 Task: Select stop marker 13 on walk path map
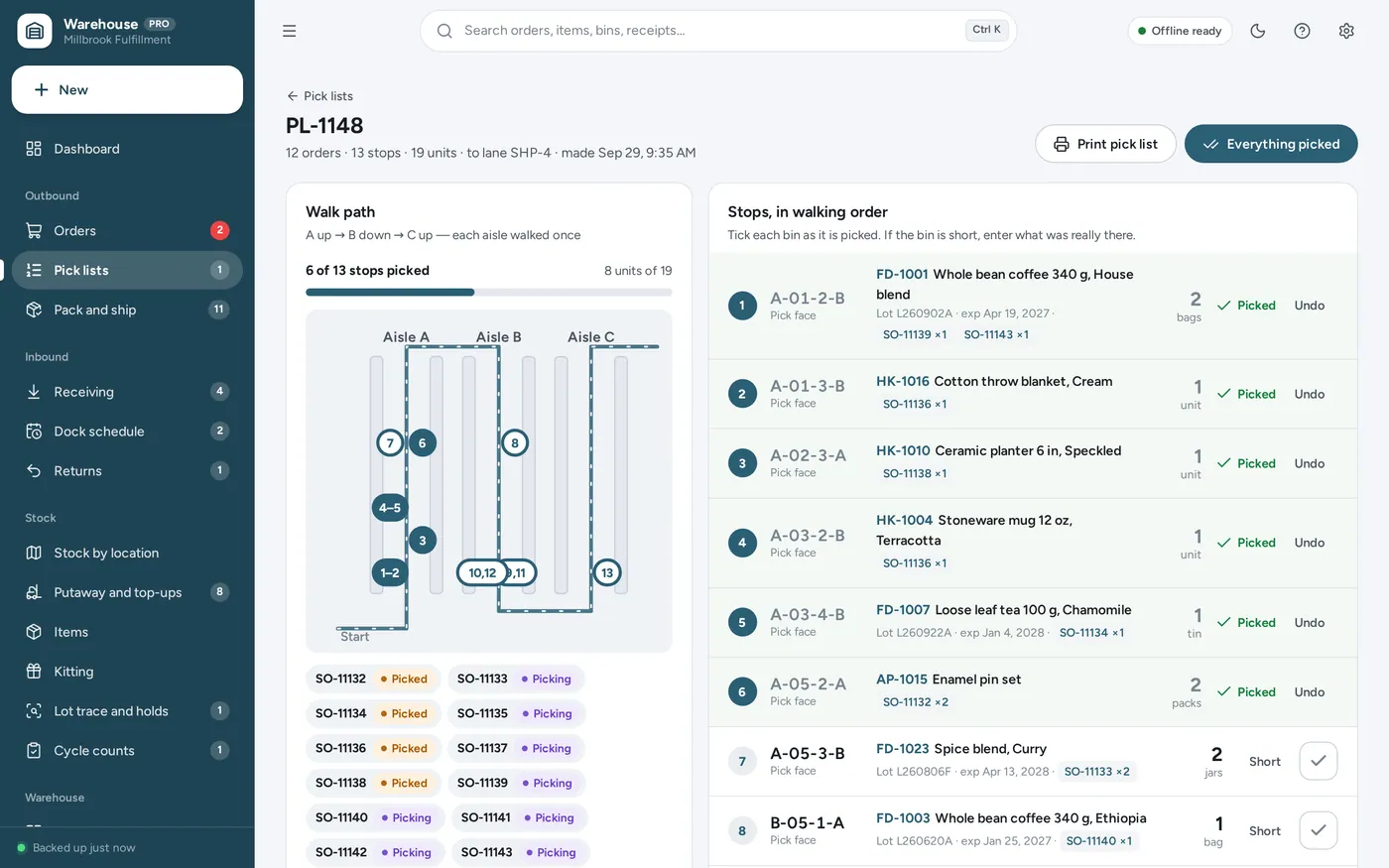[607, 572]
